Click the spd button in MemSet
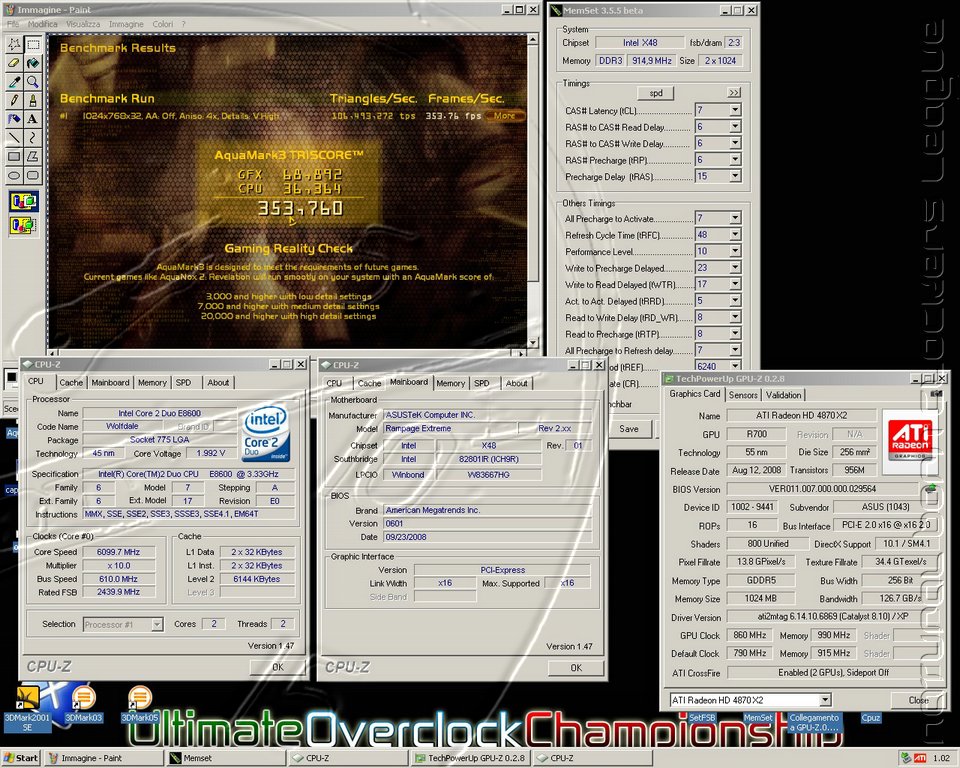This screenshot has height=768, width=960. coord(656,93)
